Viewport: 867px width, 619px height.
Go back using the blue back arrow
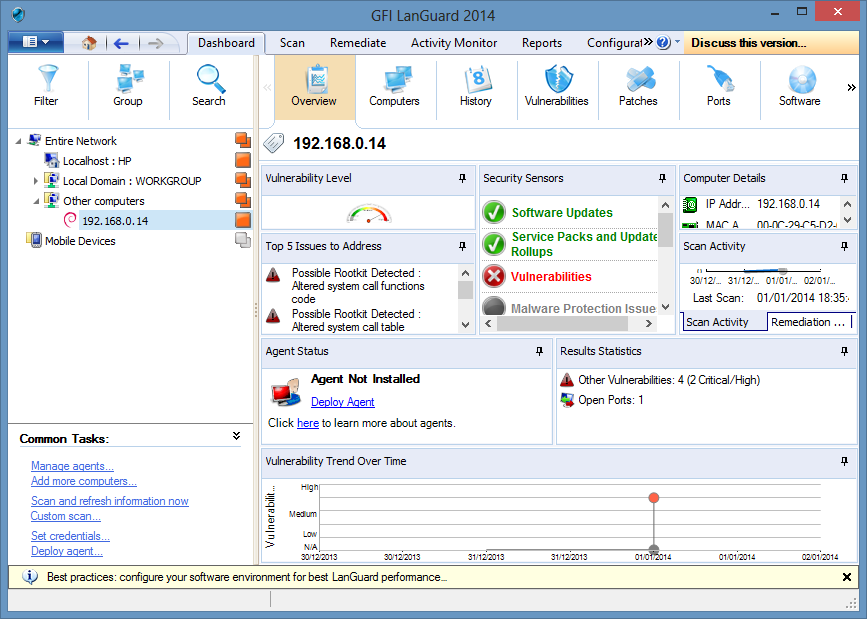(121, 43)
